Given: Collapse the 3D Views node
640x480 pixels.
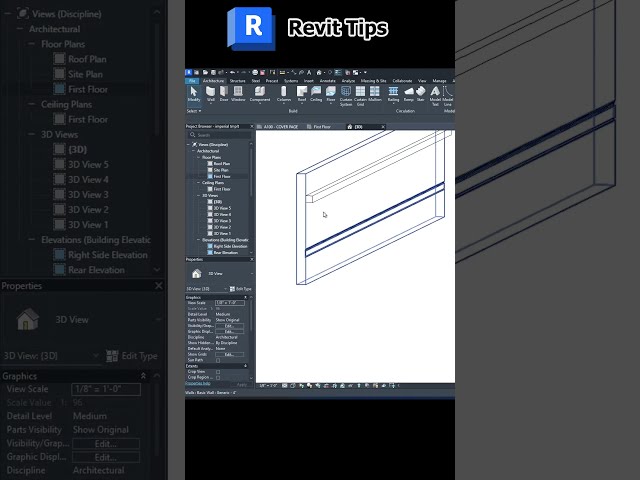Looking at the screenshot, I should 199,196.
